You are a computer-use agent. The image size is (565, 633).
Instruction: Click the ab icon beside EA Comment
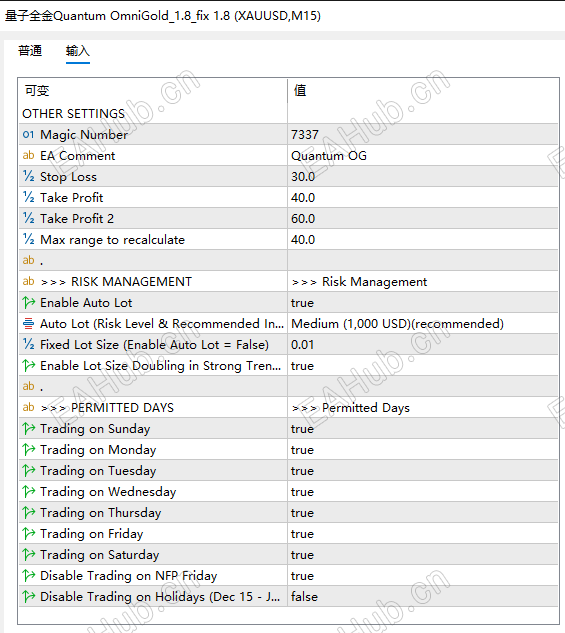[28, 155]
